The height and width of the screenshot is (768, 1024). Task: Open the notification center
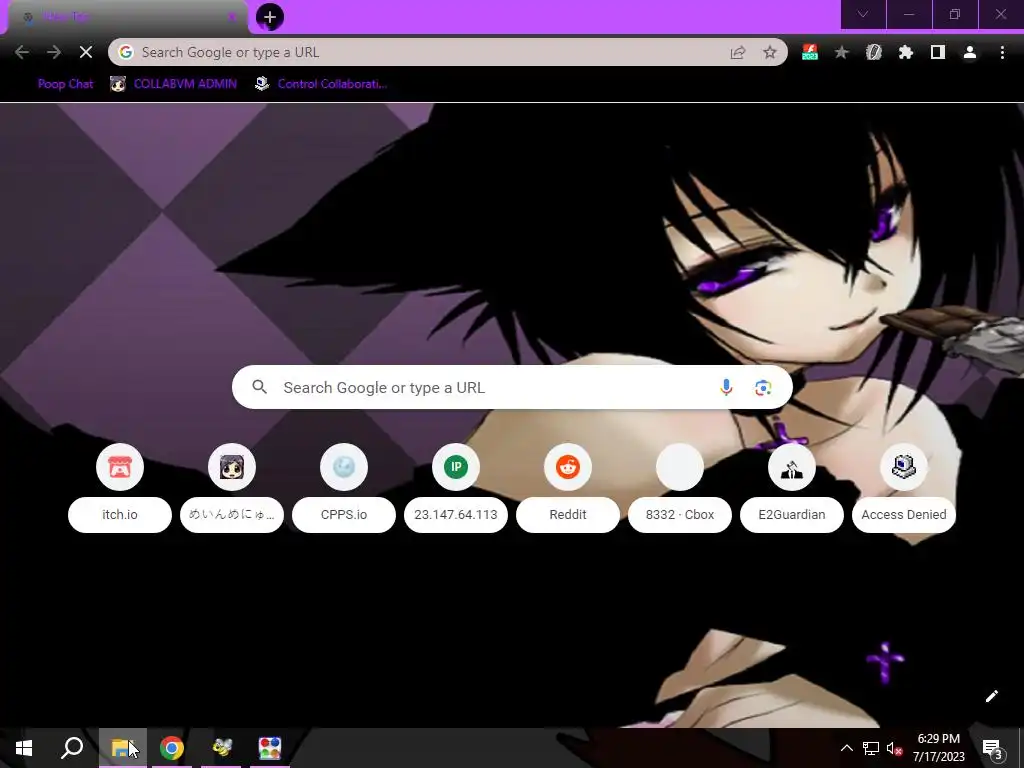click(x=992, y=748)
